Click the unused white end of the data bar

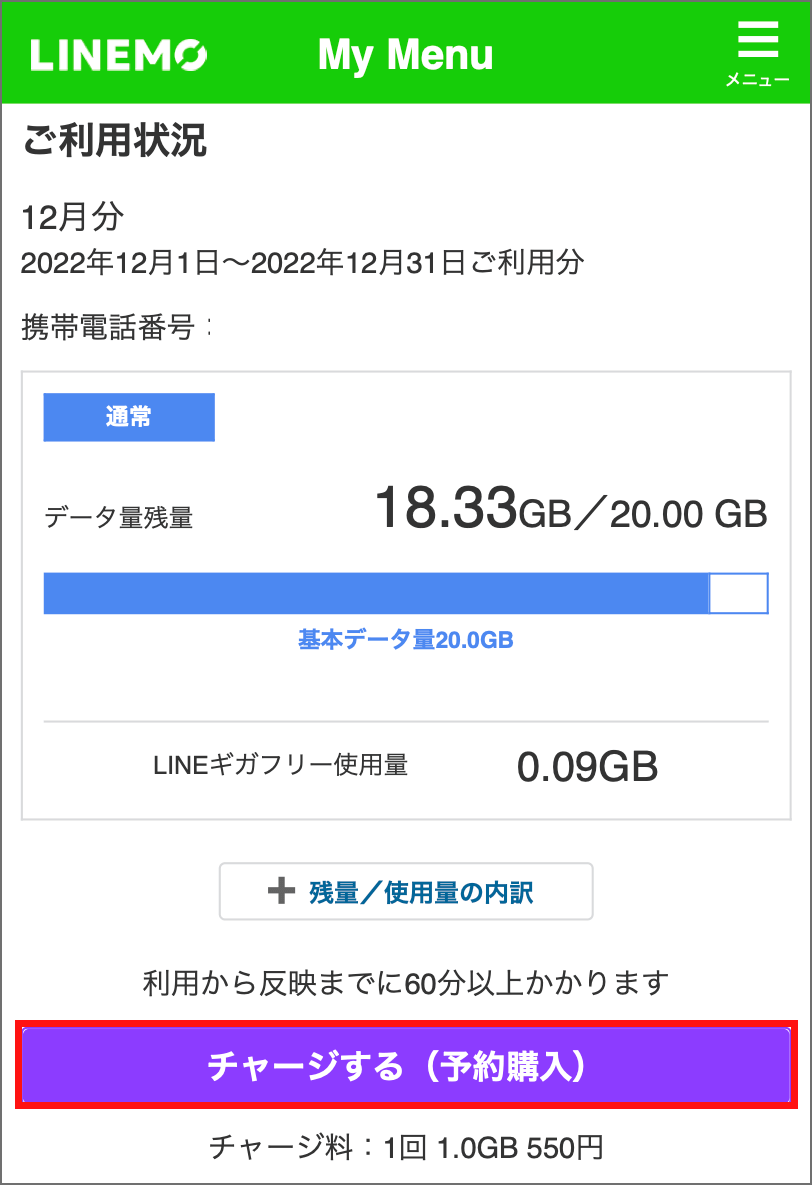739,593
